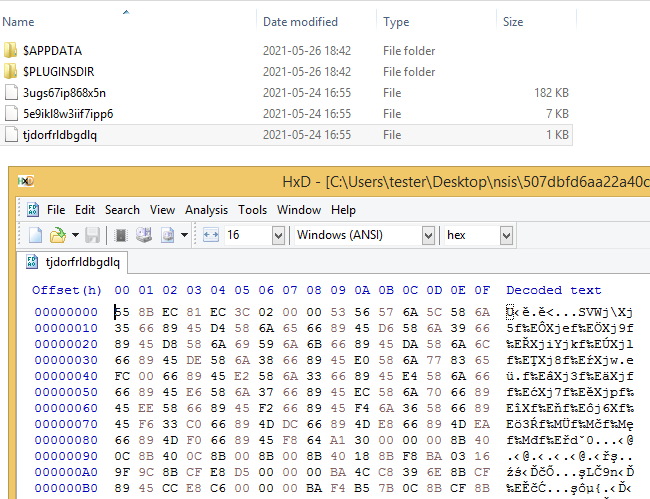
Task: Open the File menu
Action: 56,210
